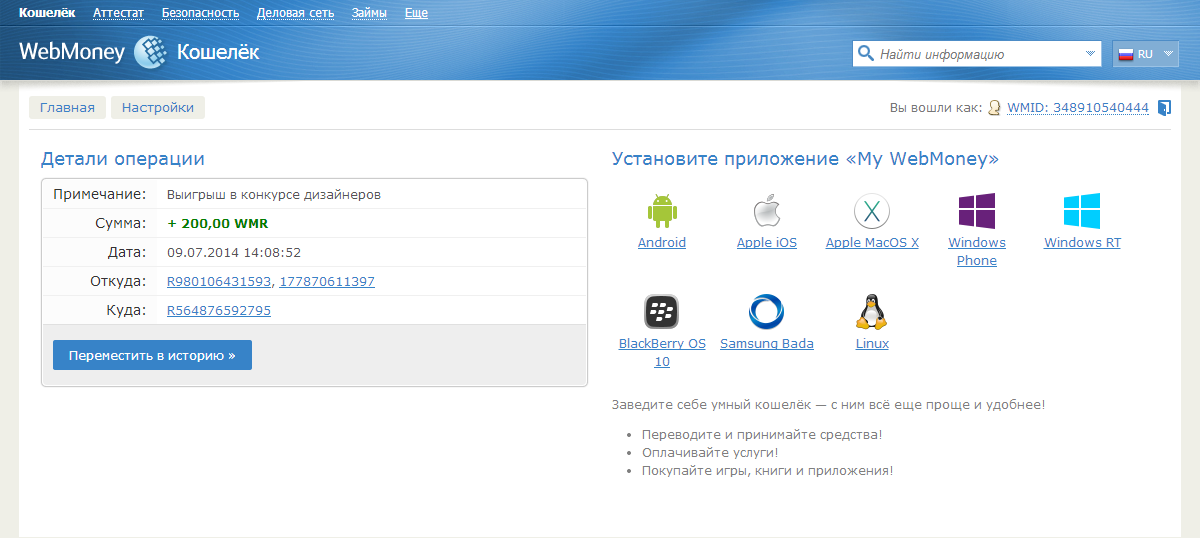Click bullet Покупайте игры, книги и приложения!
This screenshot has height=538, width=1200.
pos(767,470)
